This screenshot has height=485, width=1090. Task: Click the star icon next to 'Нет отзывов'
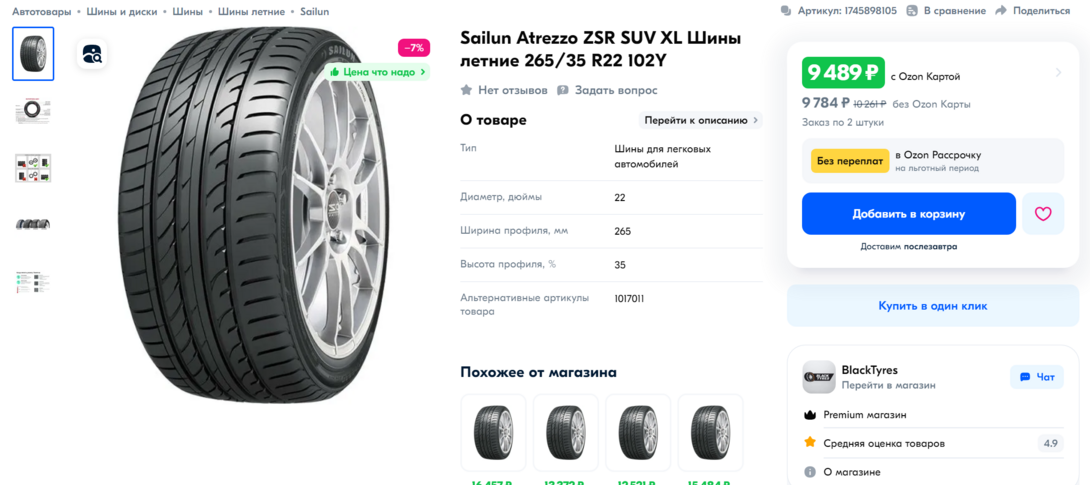pos(466,90)
